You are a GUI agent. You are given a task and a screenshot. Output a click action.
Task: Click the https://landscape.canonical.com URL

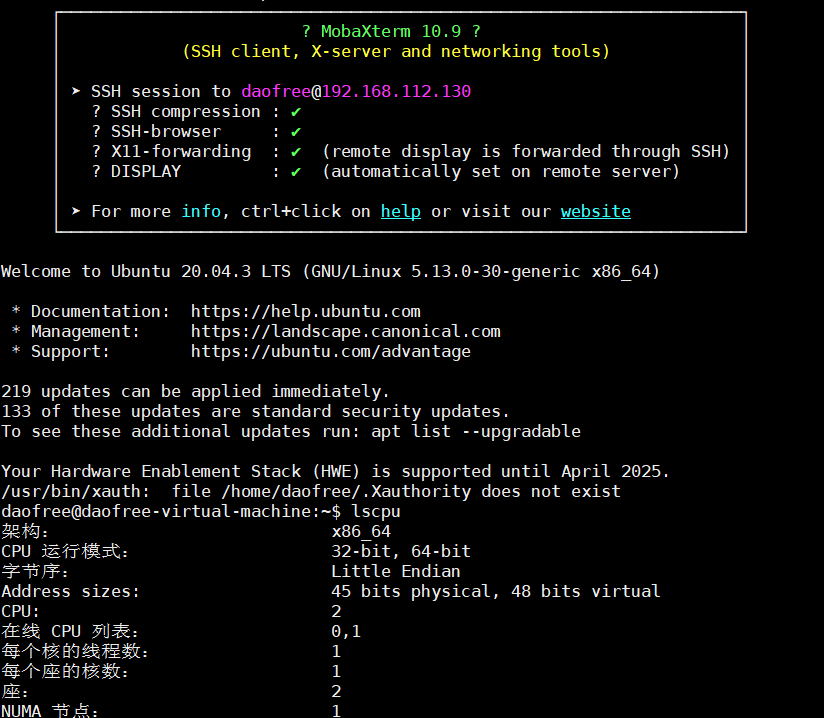tap(345, 331)
